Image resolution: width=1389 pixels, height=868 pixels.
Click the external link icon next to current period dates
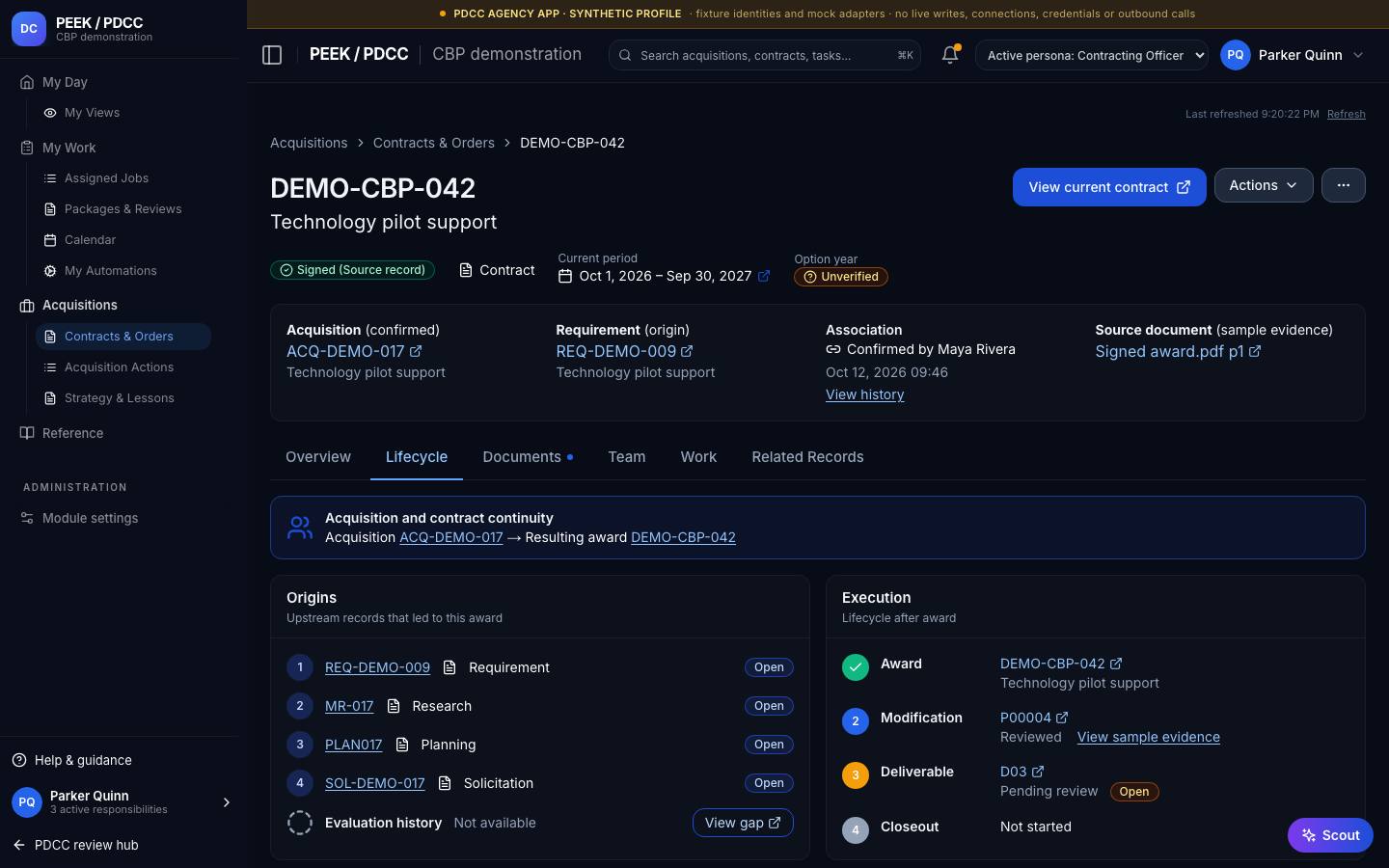click(x=764, y=276)
